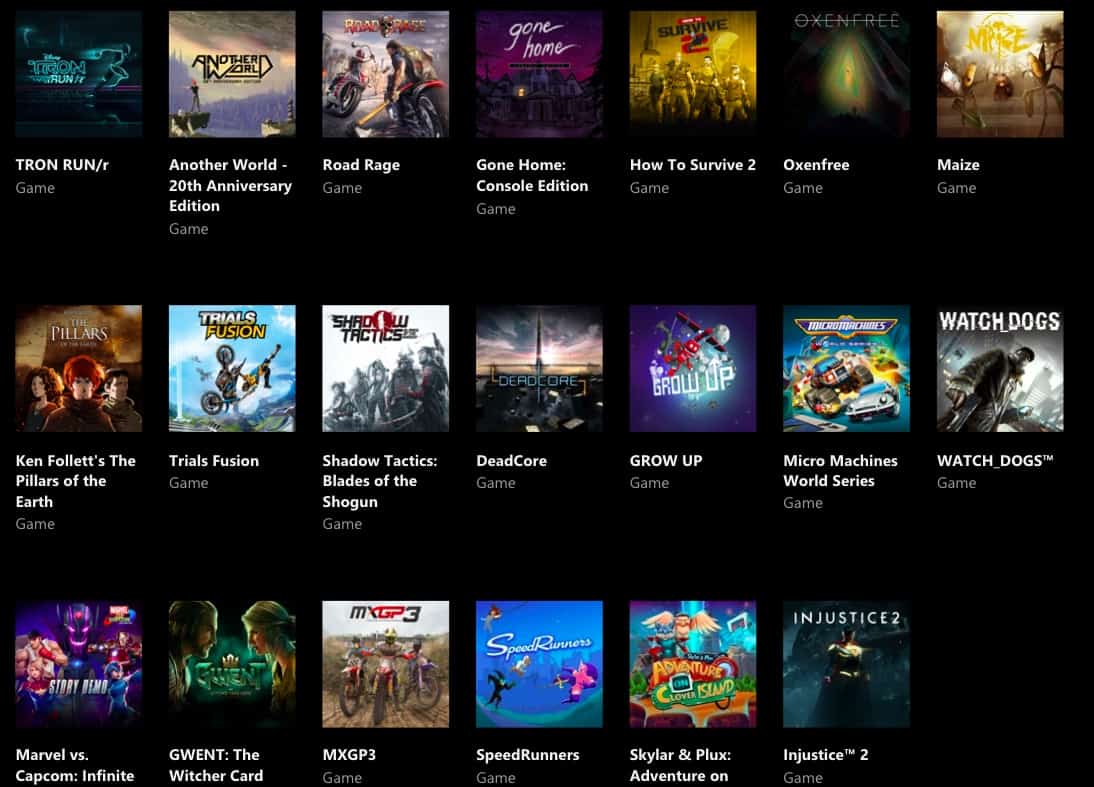
Task: Click the GROW UP game tile image
Action: 693,368
